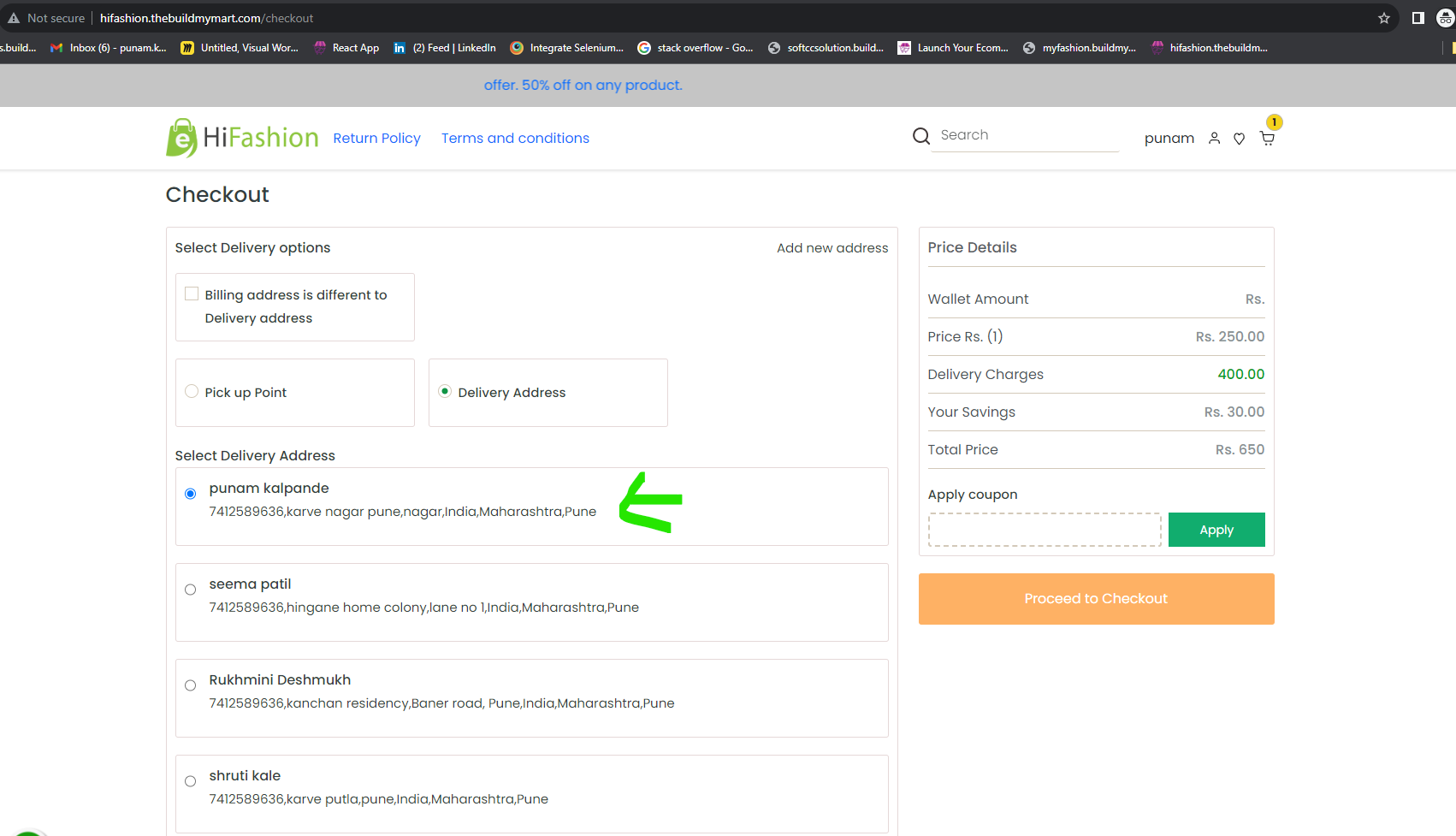Open the LinkedIn Feed bookmark
The image size is (1456, 836).
[444, 48]
